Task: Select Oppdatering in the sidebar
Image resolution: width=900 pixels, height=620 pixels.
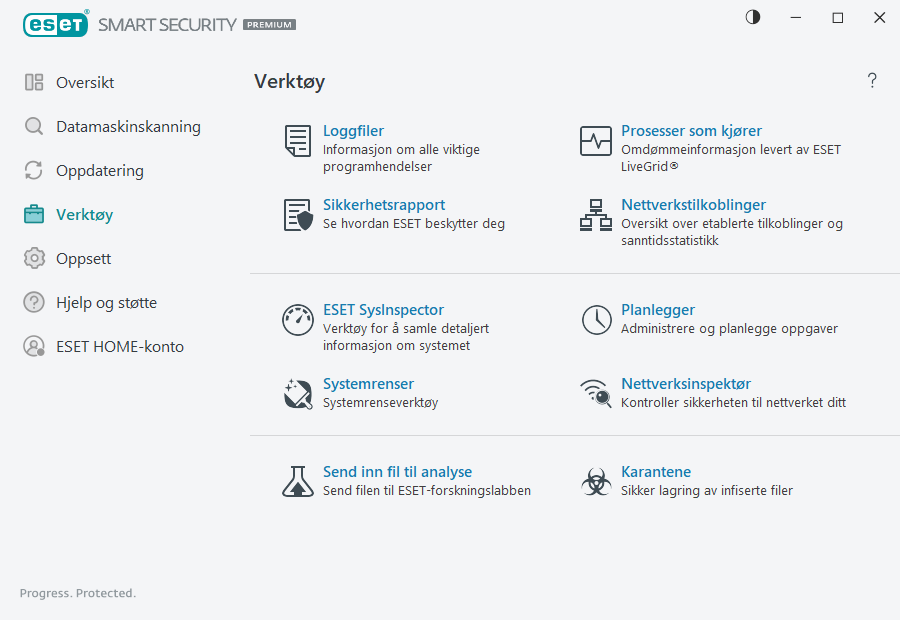Action: 99,171
